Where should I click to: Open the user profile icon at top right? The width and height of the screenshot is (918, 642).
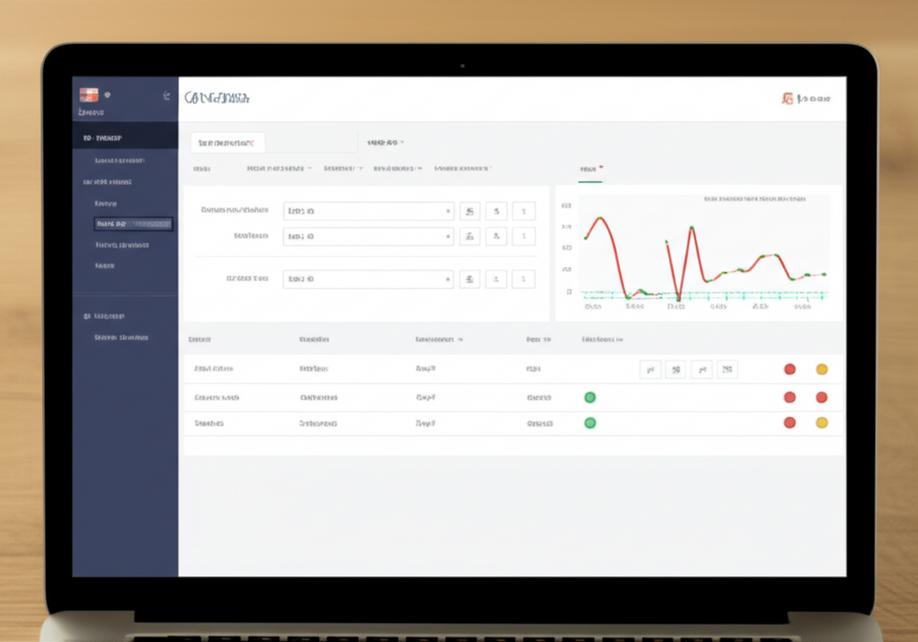click(788, 99)
